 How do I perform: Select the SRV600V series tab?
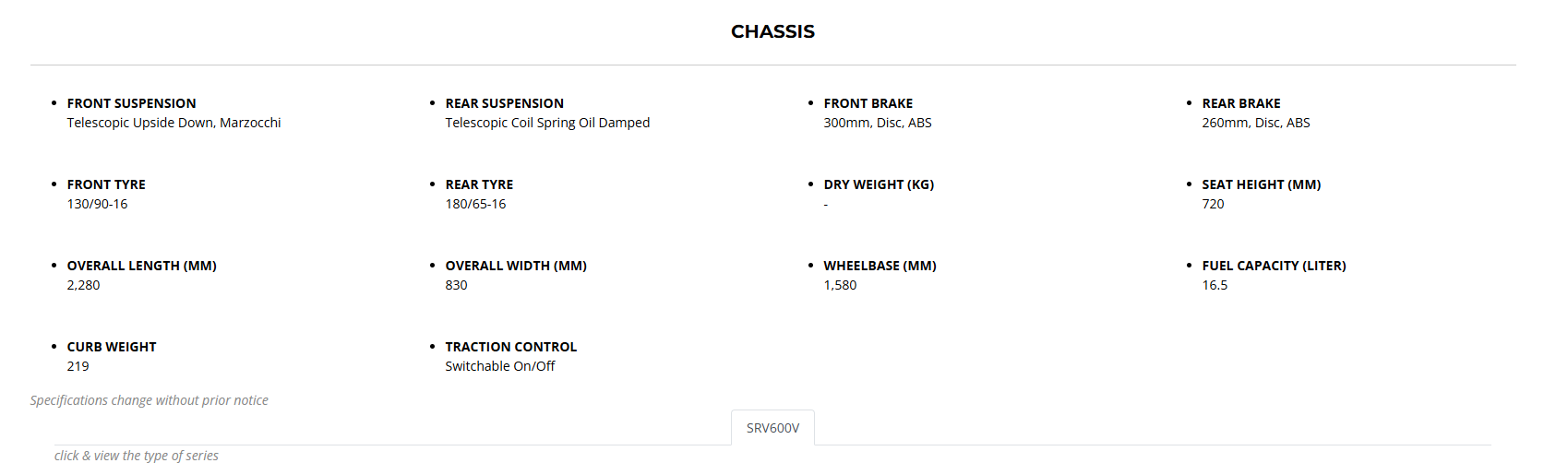(x=772, y=428)
